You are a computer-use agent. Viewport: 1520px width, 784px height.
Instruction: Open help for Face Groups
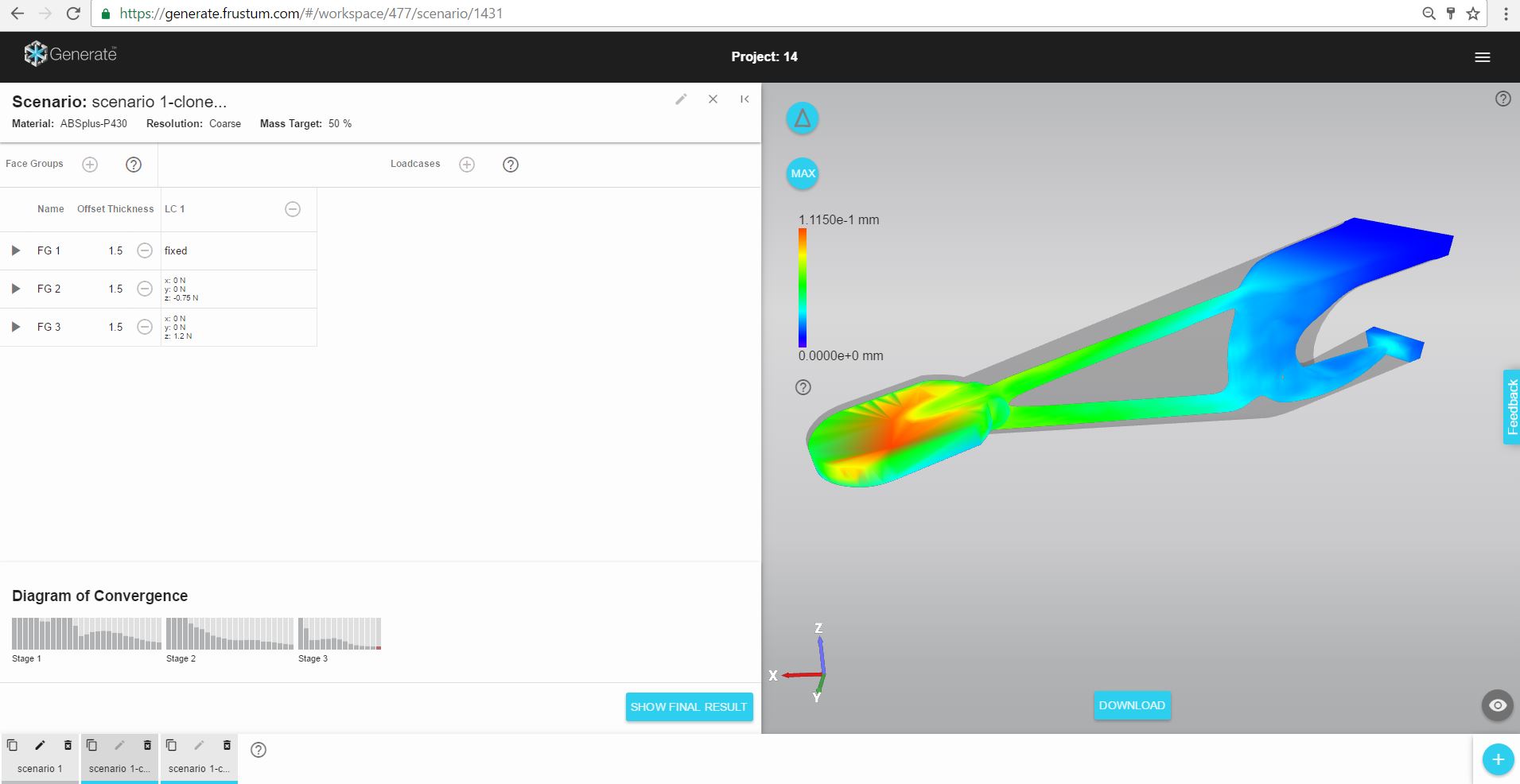pos(134,165)
